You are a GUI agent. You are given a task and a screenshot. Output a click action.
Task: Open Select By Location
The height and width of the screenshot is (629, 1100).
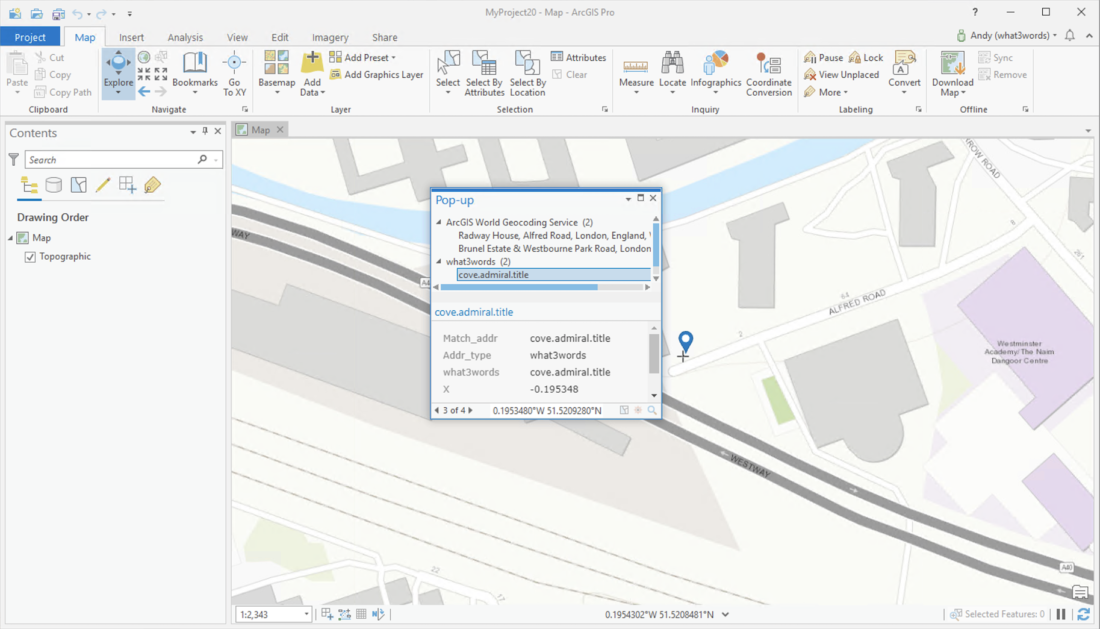point(528,73)
